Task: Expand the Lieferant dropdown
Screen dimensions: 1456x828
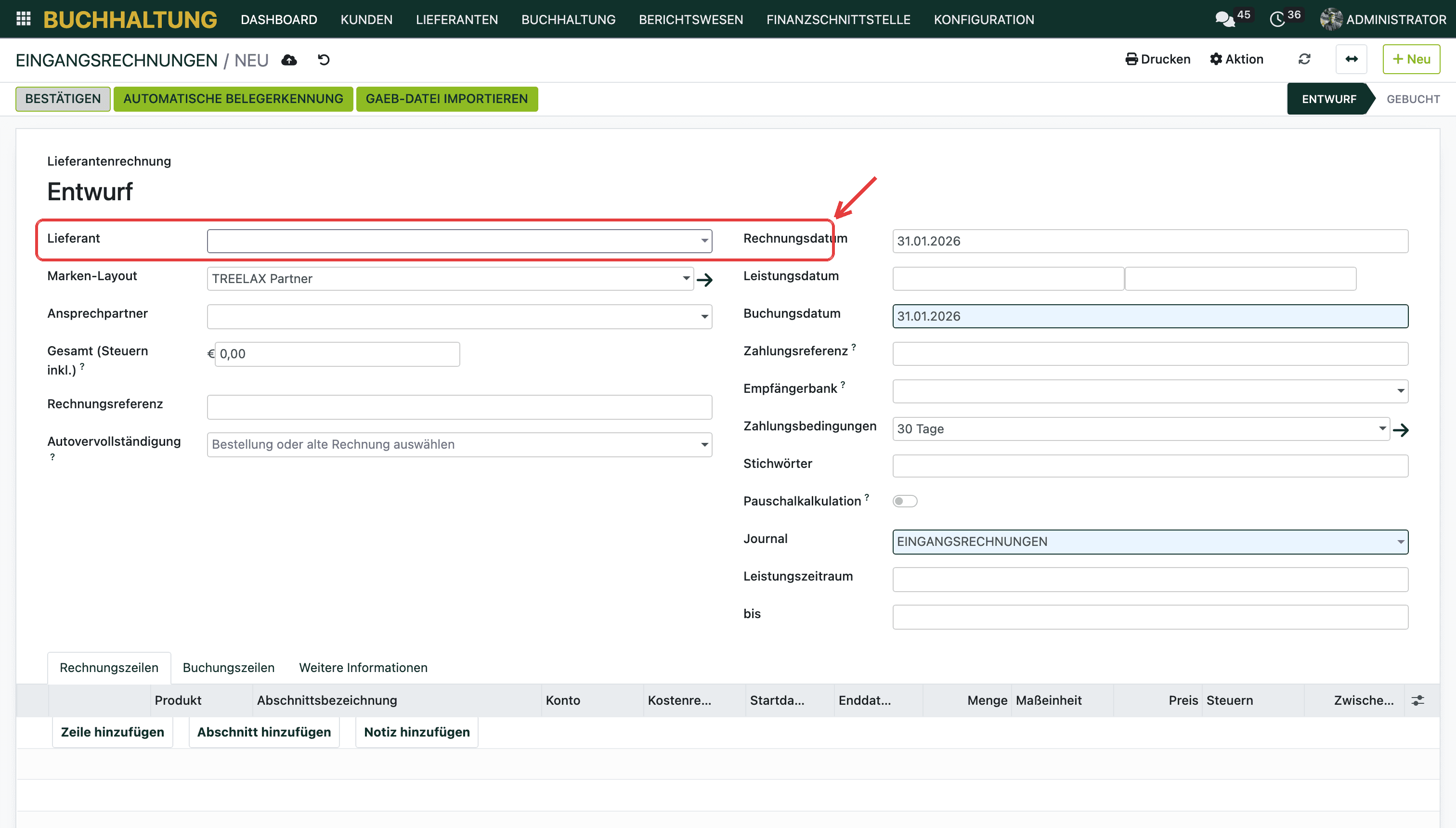Action: pos(705,241)
